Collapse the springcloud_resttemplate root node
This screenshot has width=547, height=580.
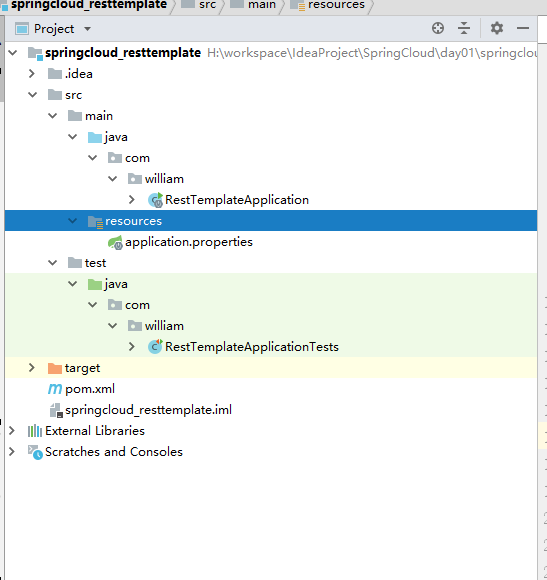coord(13,53)
